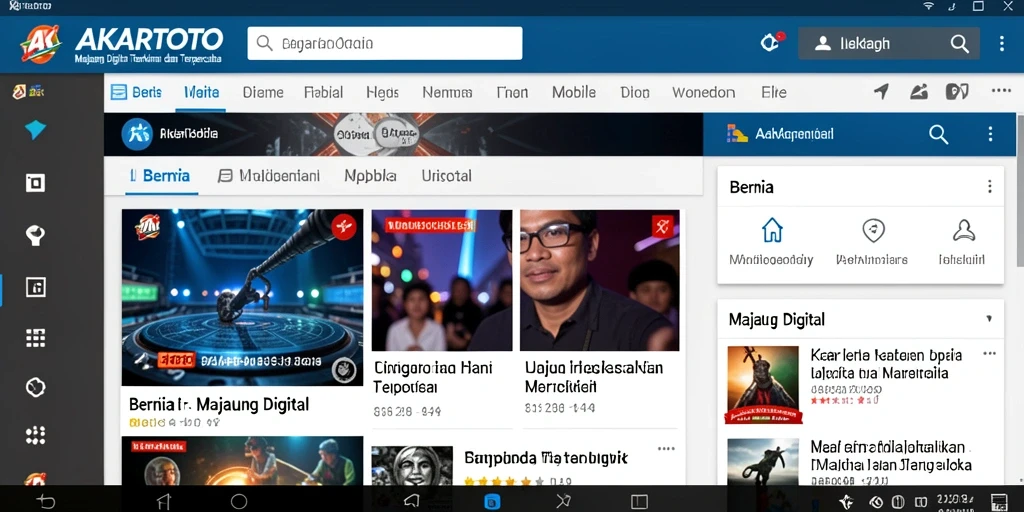Open the sidebar grid icon
1024x512 pixels.
point(35,338)
